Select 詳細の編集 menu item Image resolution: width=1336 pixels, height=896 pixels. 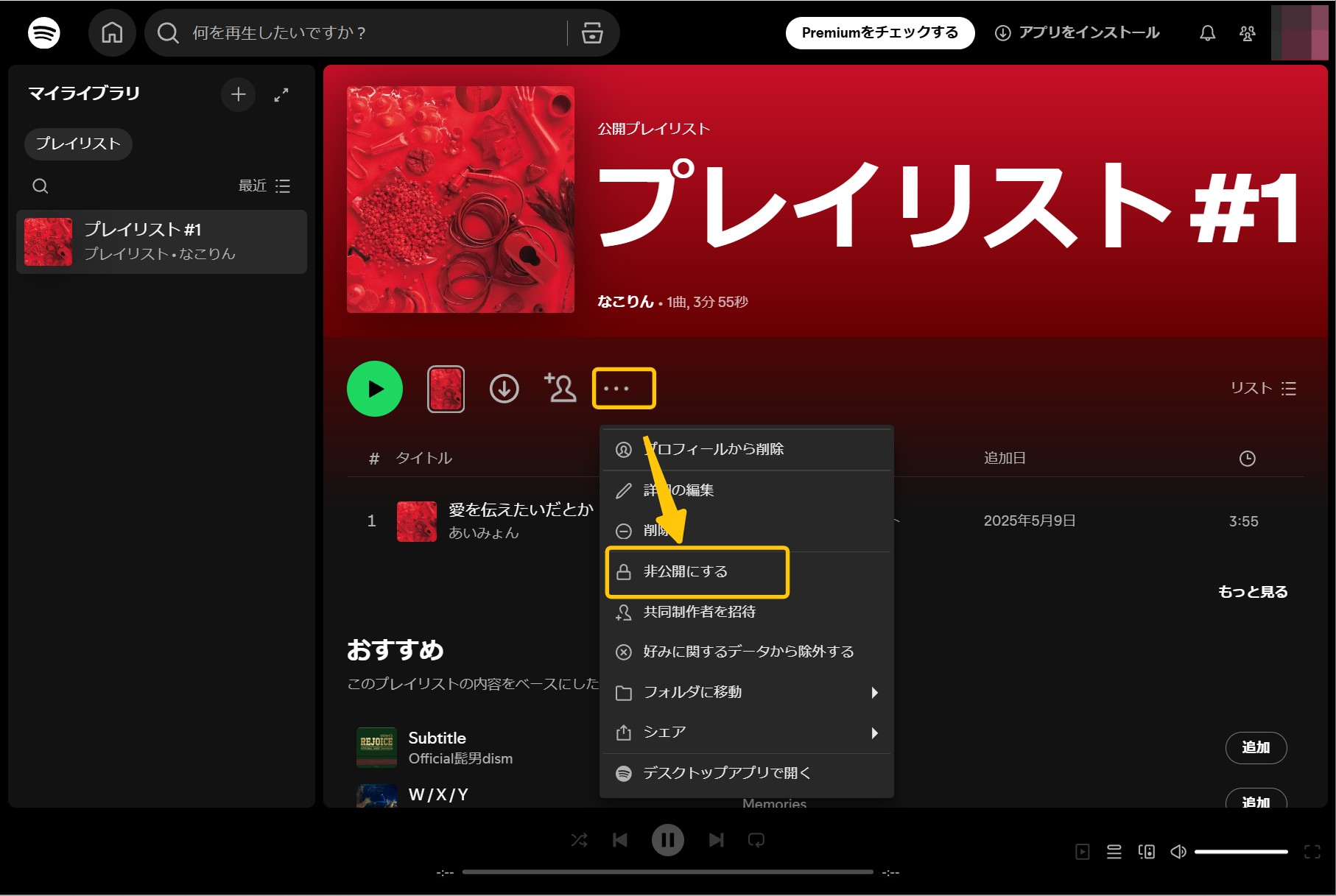point(747,490)
